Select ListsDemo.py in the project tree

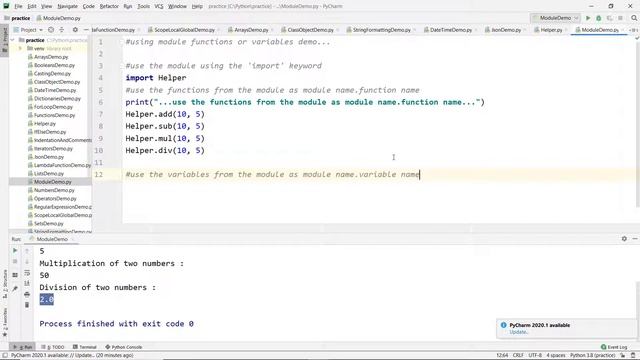pyautogui.click(x=49, y=173)
